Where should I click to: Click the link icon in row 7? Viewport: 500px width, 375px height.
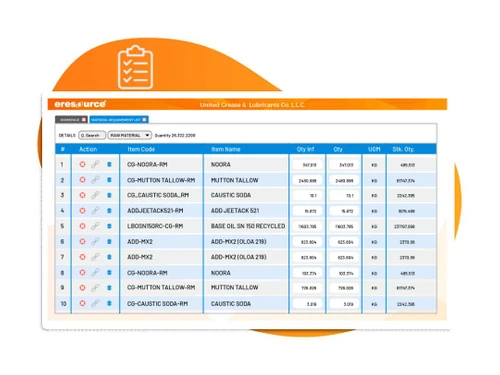(95, 257)
